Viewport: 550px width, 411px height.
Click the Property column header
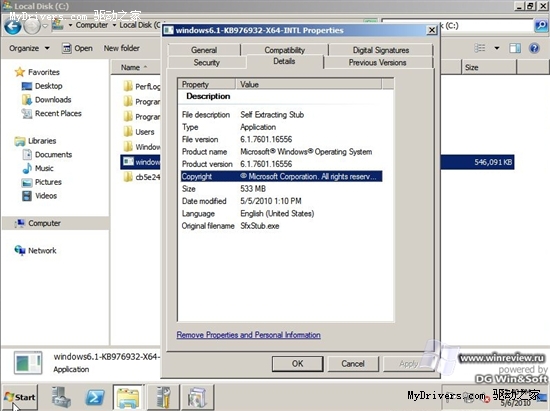point(207,84)
